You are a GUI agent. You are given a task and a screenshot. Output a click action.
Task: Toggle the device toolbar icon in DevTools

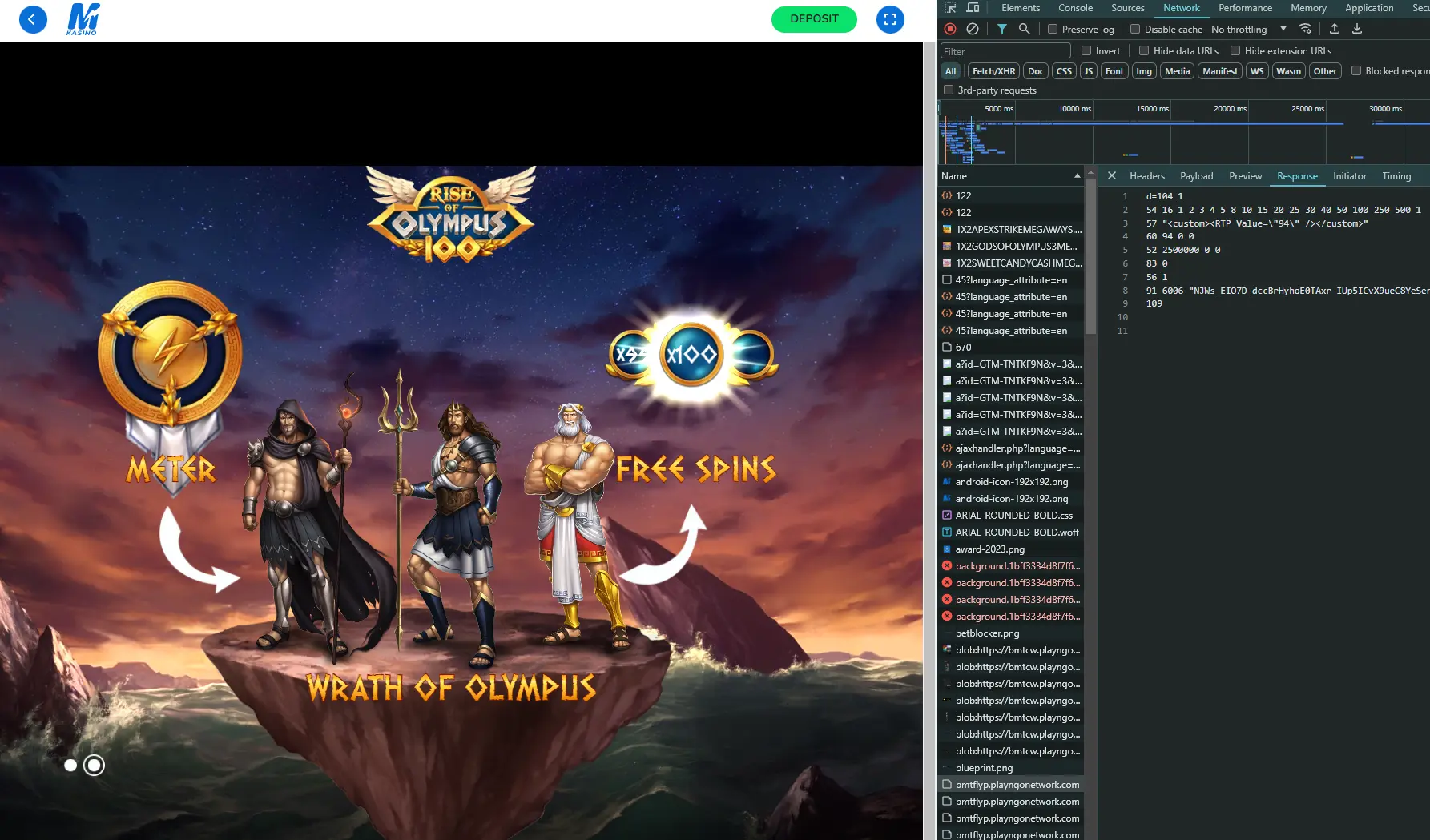coord(973,8)
